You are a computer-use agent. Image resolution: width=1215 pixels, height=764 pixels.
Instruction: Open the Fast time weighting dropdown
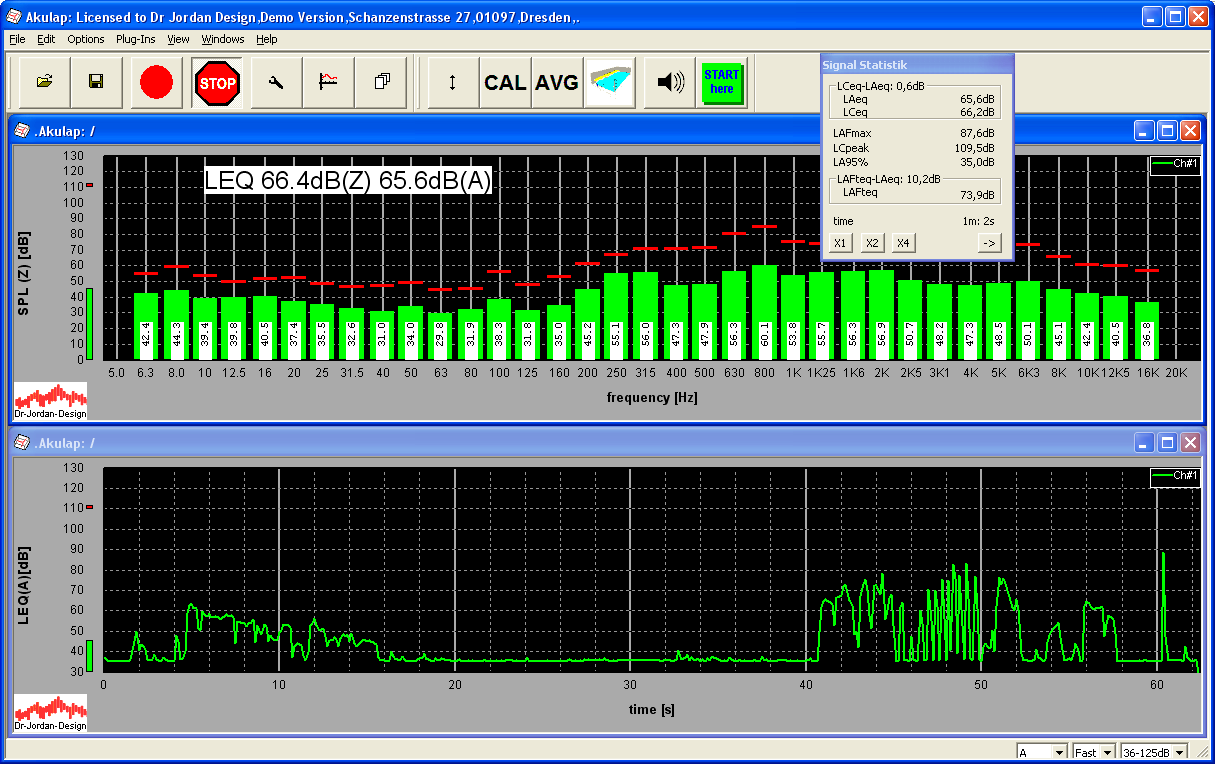[x=1109, y=752]
